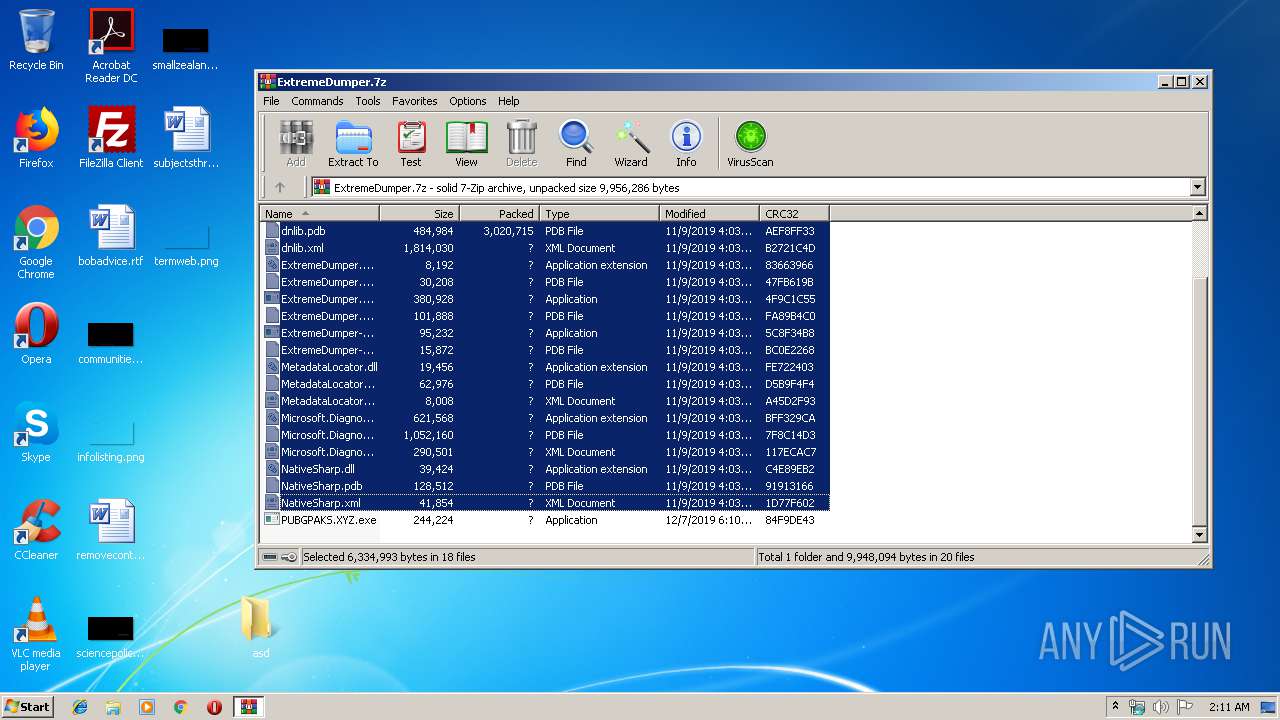Click the archive path address field

pyautogui.click(x=758, y=187)
